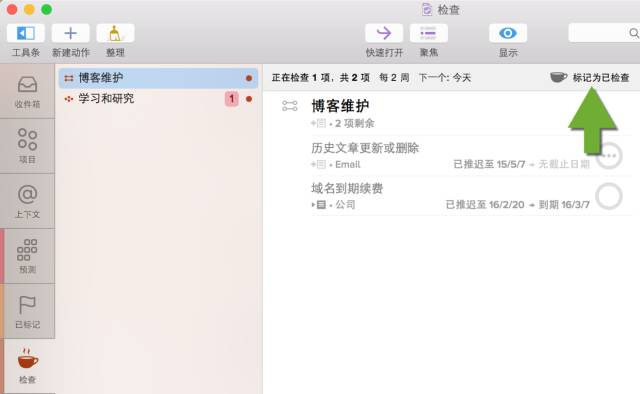Image resolution: width=640 pixels, height=394 pixels.
Task: Click the coffee cup icon beside 标记为已检查
Action: click(x=558, y=77)
